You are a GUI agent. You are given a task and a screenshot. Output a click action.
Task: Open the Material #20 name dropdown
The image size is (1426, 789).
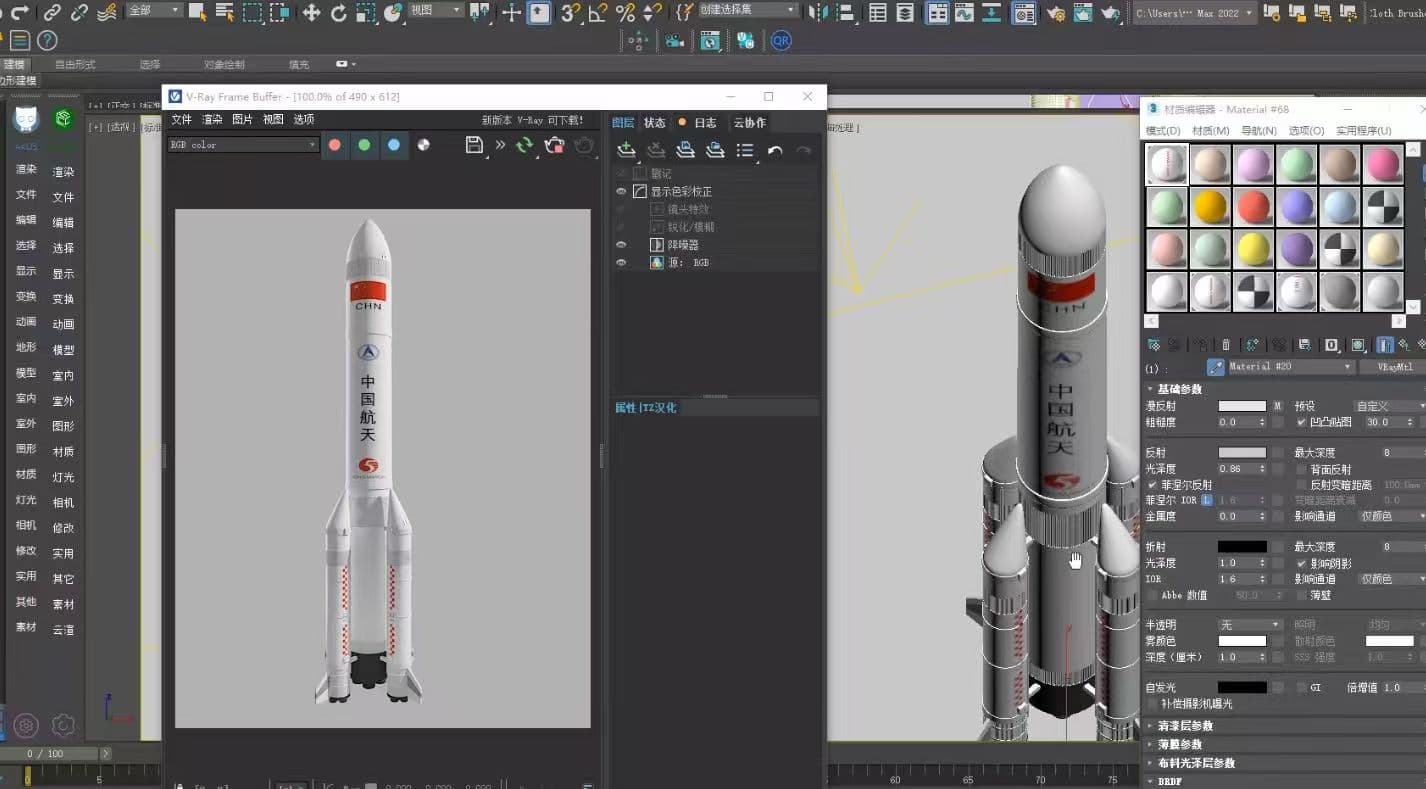[1290, 367]
